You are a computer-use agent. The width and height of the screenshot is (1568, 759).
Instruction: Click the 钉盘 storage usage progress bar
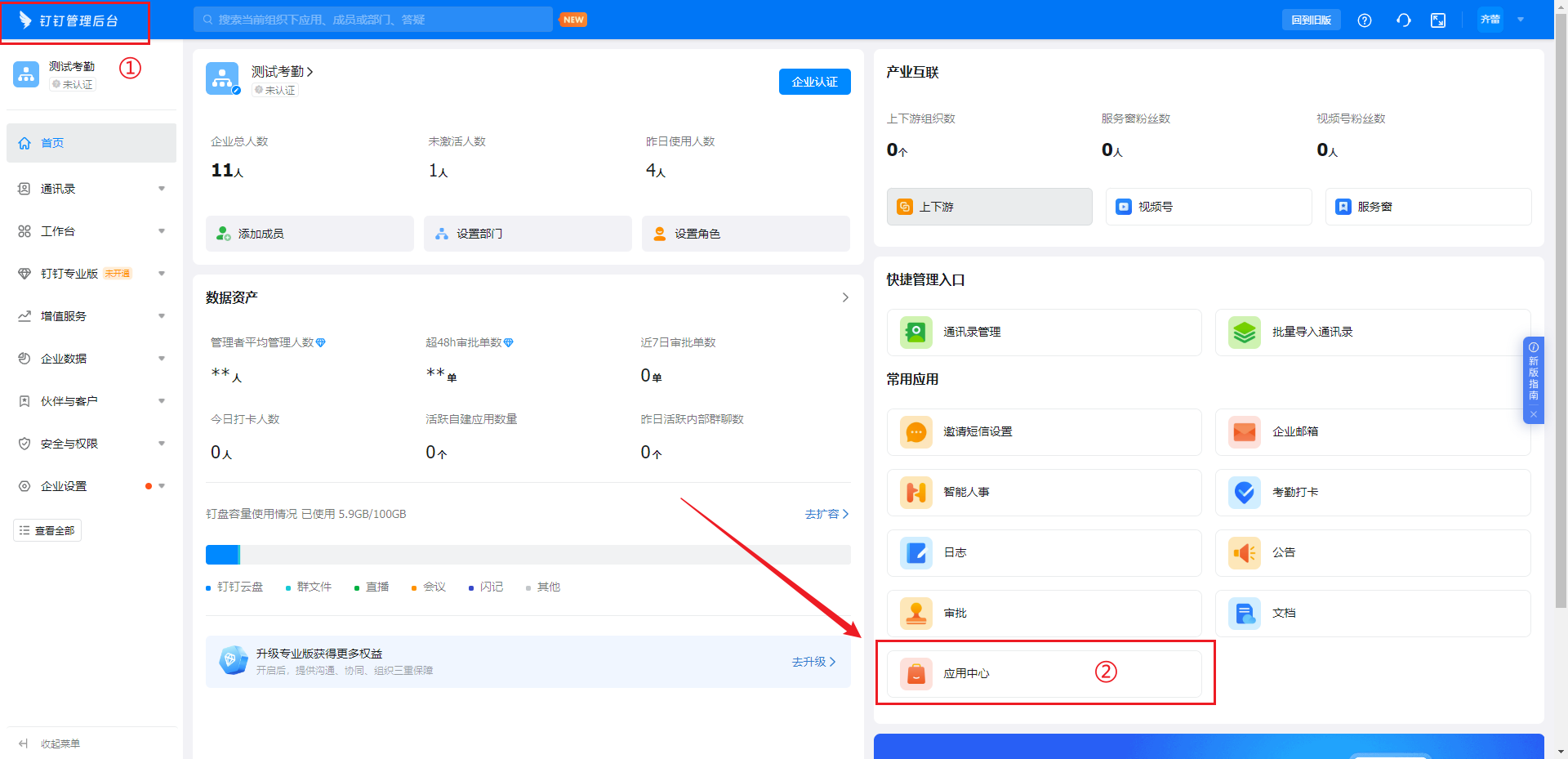[x=528, y=555]
